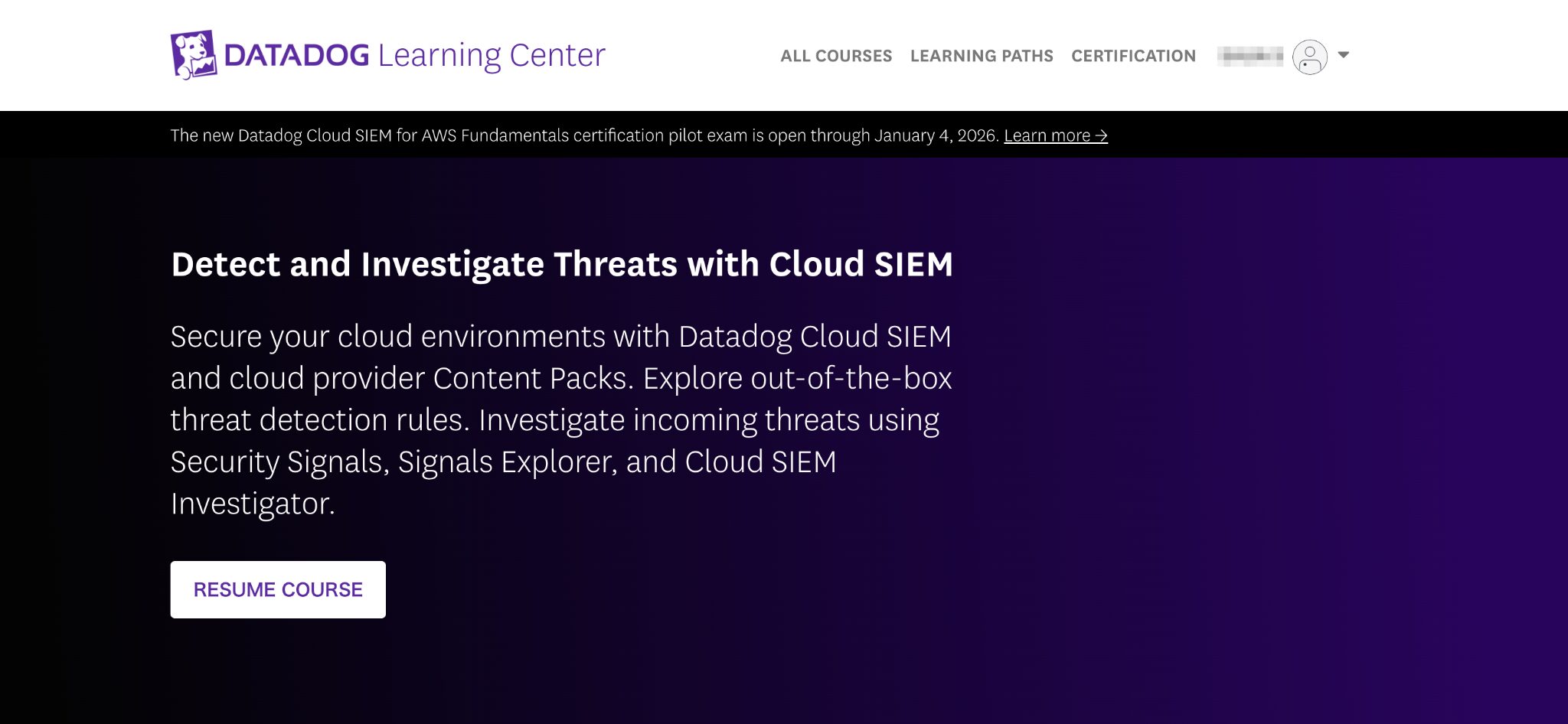1568x724 pixels.
Task: Open the ALL COURSES navigation item
Action: (835, 56)
